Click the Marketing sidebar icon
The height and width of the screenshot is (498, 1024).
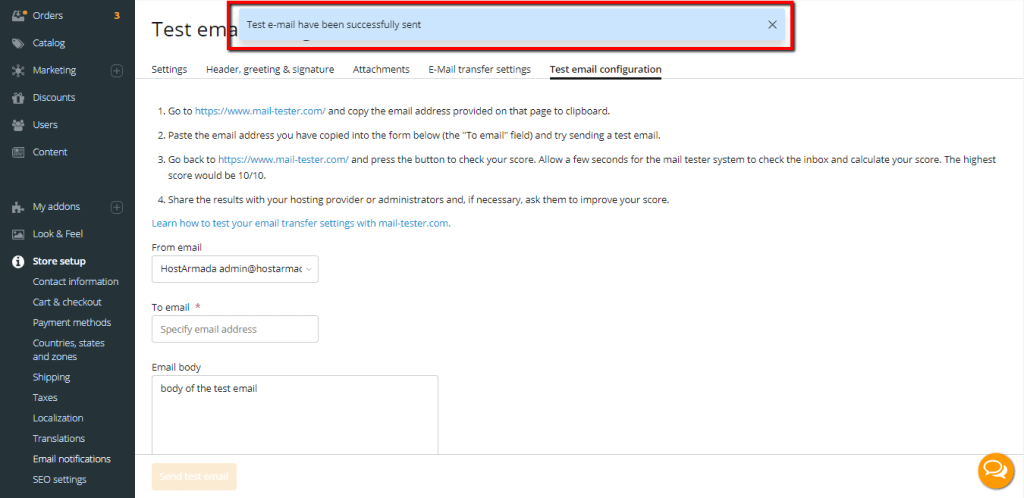tap(18, 70)
